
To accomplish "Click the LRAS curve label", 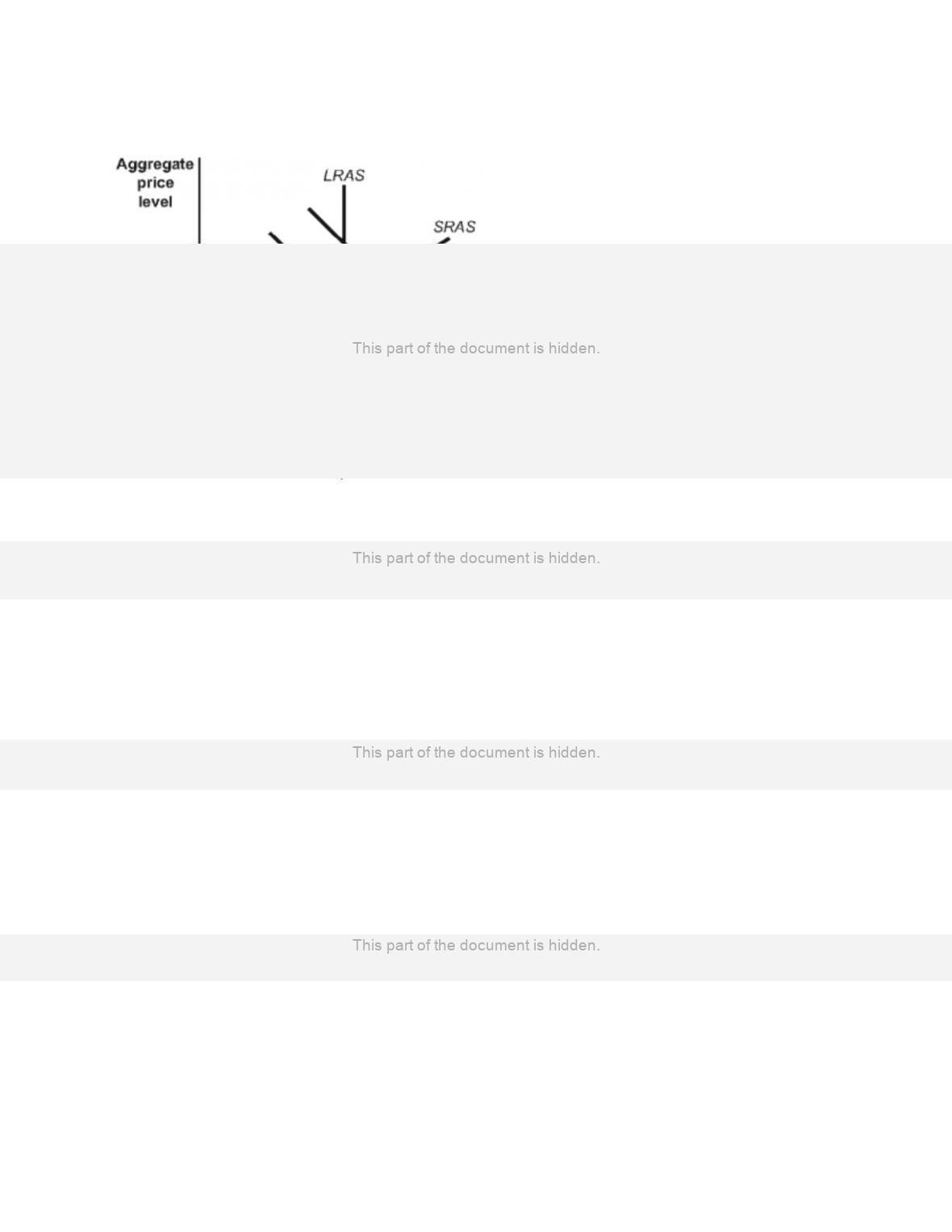I will (344, 175).
